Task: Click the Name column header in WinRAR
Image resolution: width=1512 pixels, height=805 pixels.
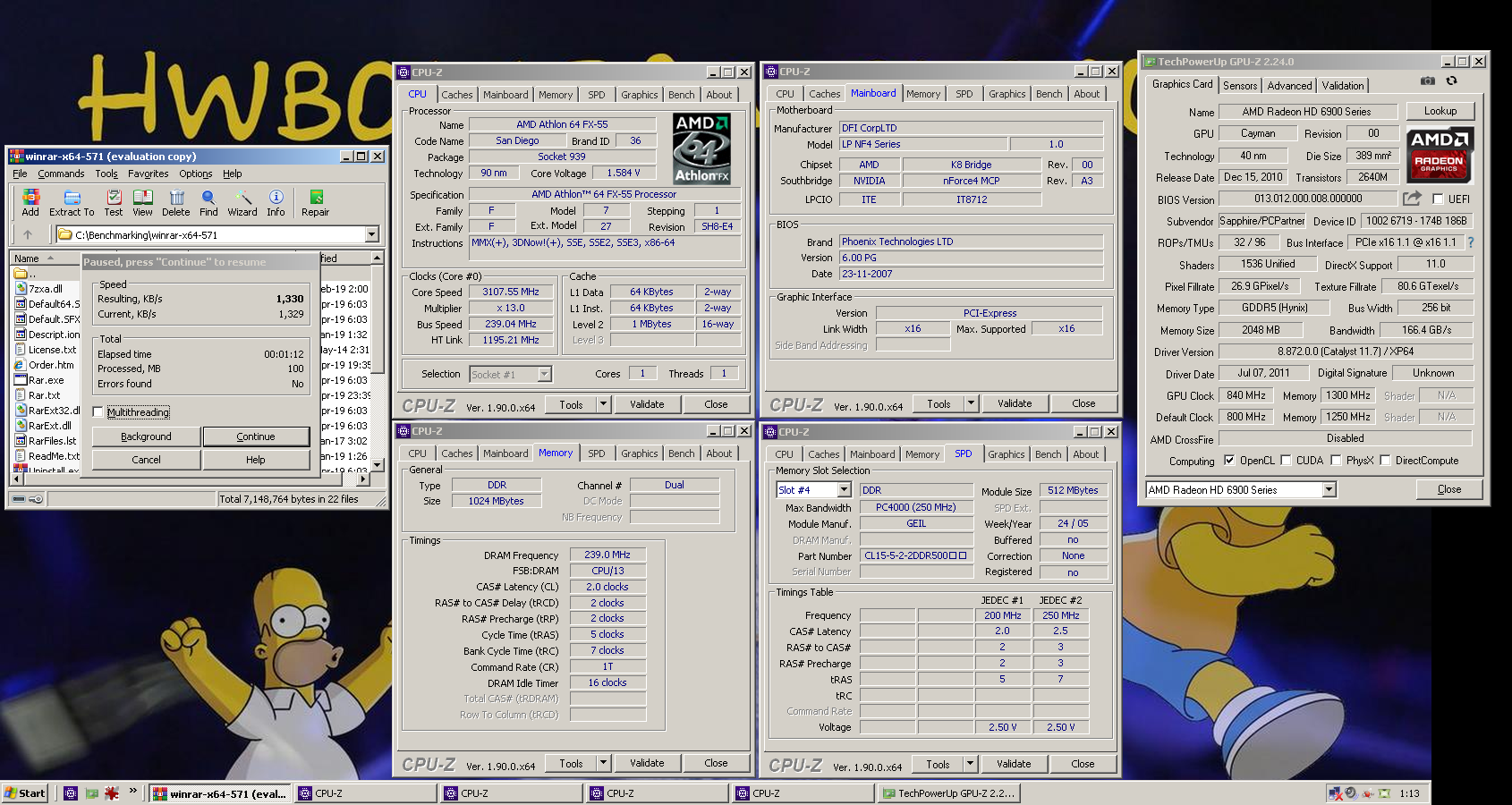Action: pyautogui.click(x=45, y=258)
